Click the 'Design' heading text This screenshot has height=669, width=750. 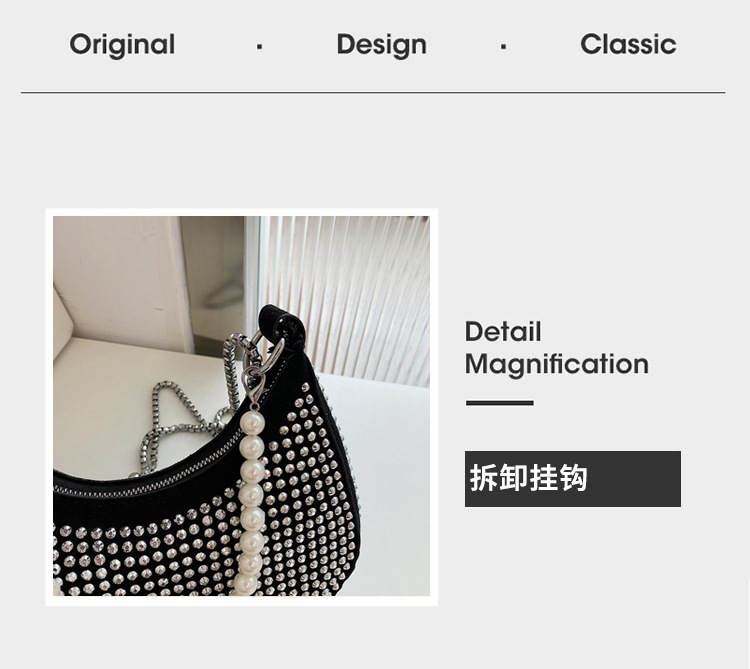(x=381, y=45)
